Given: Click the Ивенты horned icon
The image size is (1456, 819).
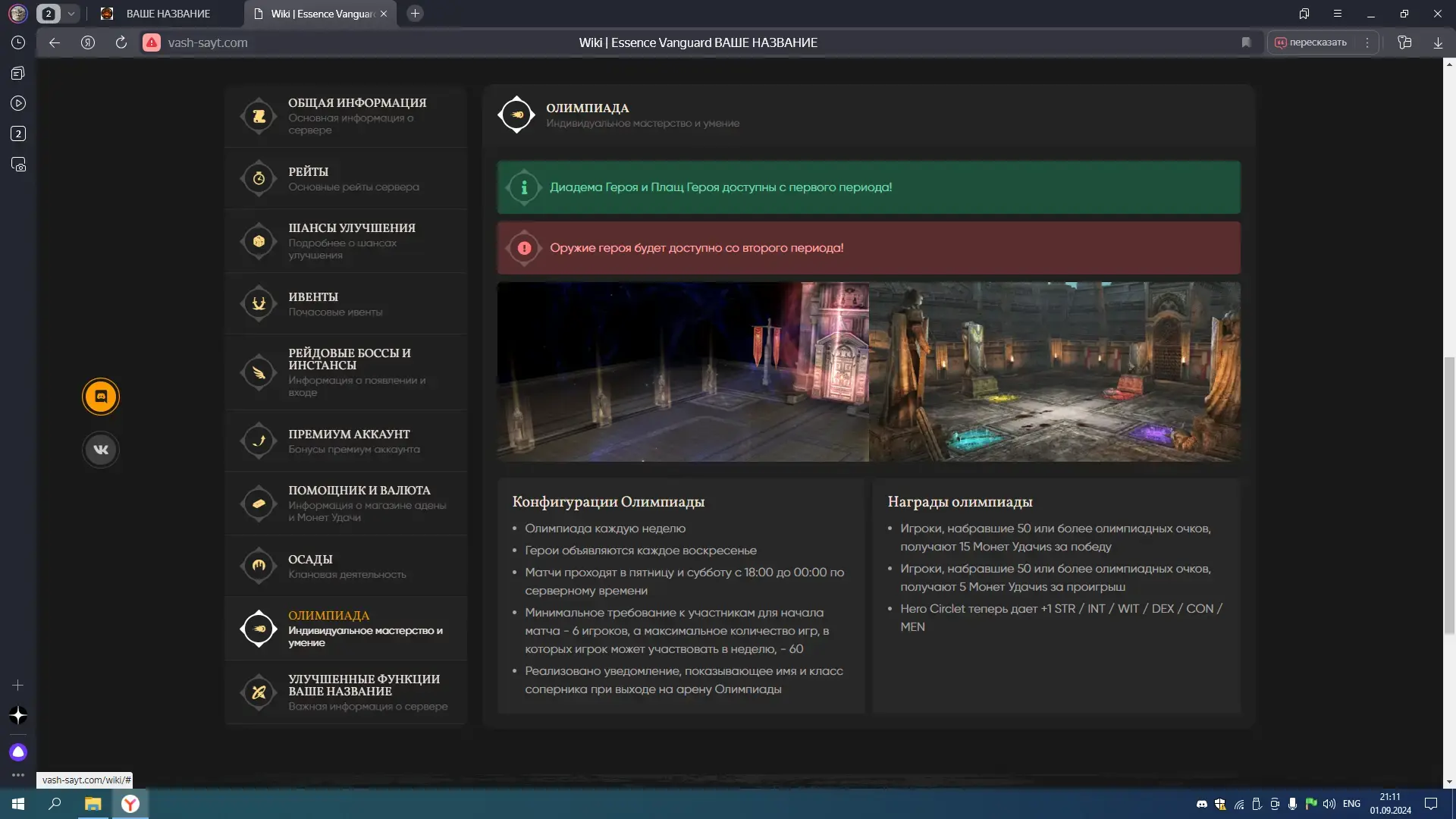Looking at the screenshot, I should tap(259, 303).
